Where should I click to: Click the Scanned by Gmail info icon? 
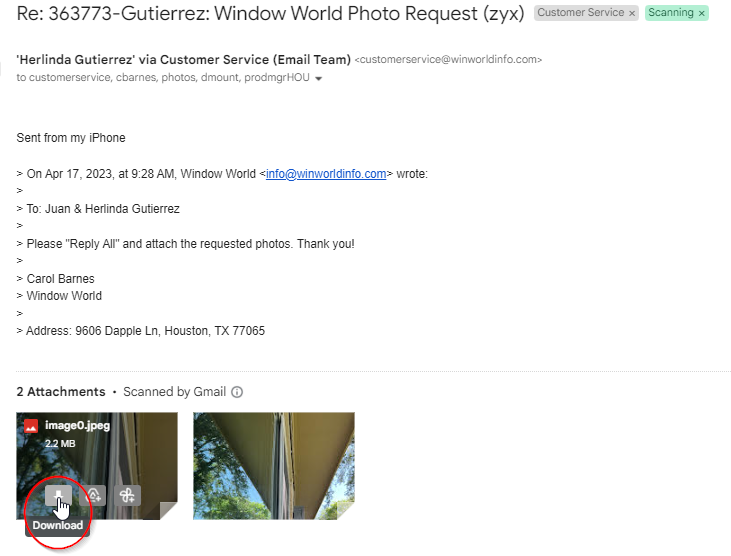click(237, 392)
